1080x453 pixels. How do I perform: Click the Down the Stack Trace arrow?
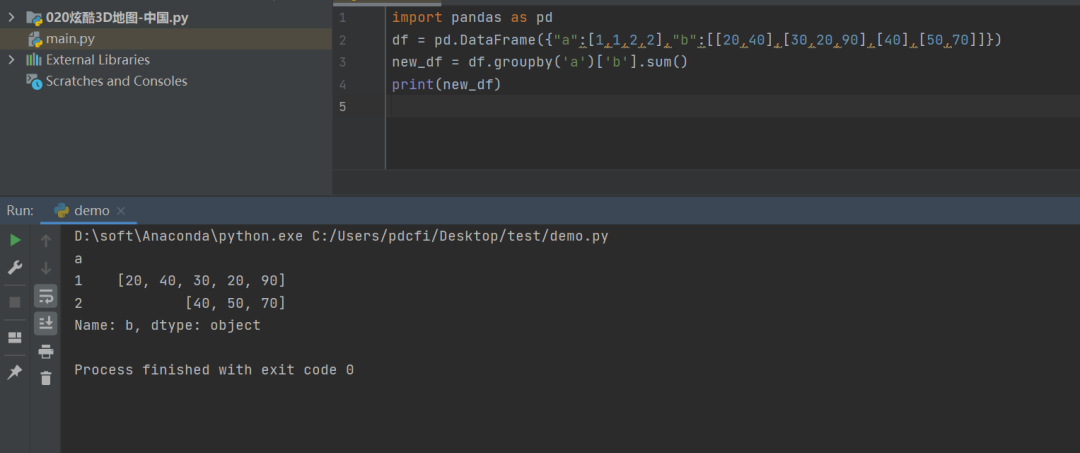46,268
